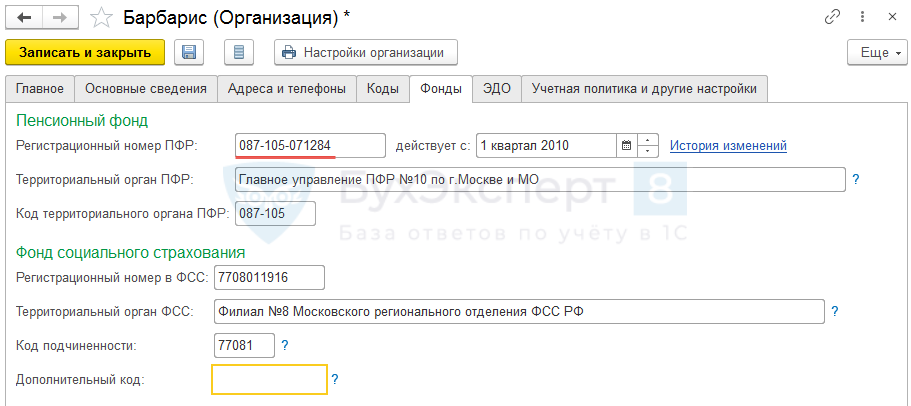The image size is (911, 406).
Task: Open the document list icon next to save
Action: click(238, 52)
